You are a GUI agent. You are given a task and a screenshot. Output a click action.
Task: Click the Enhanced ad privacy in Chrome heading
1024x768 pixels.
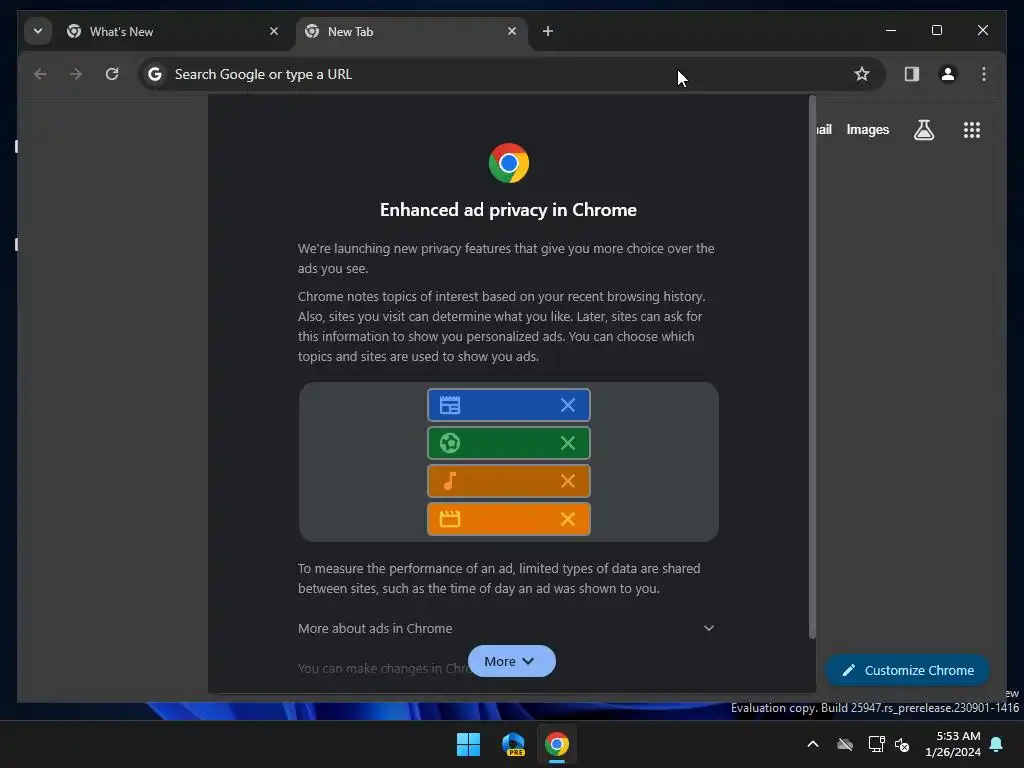[508, 210]
